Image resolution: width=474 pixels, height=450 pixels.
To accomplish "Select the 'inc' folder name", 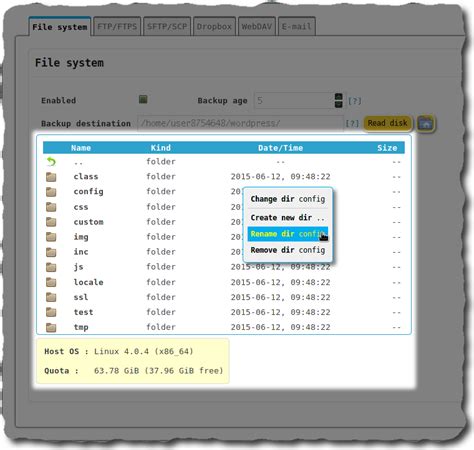I will click(x=81, y=252).
